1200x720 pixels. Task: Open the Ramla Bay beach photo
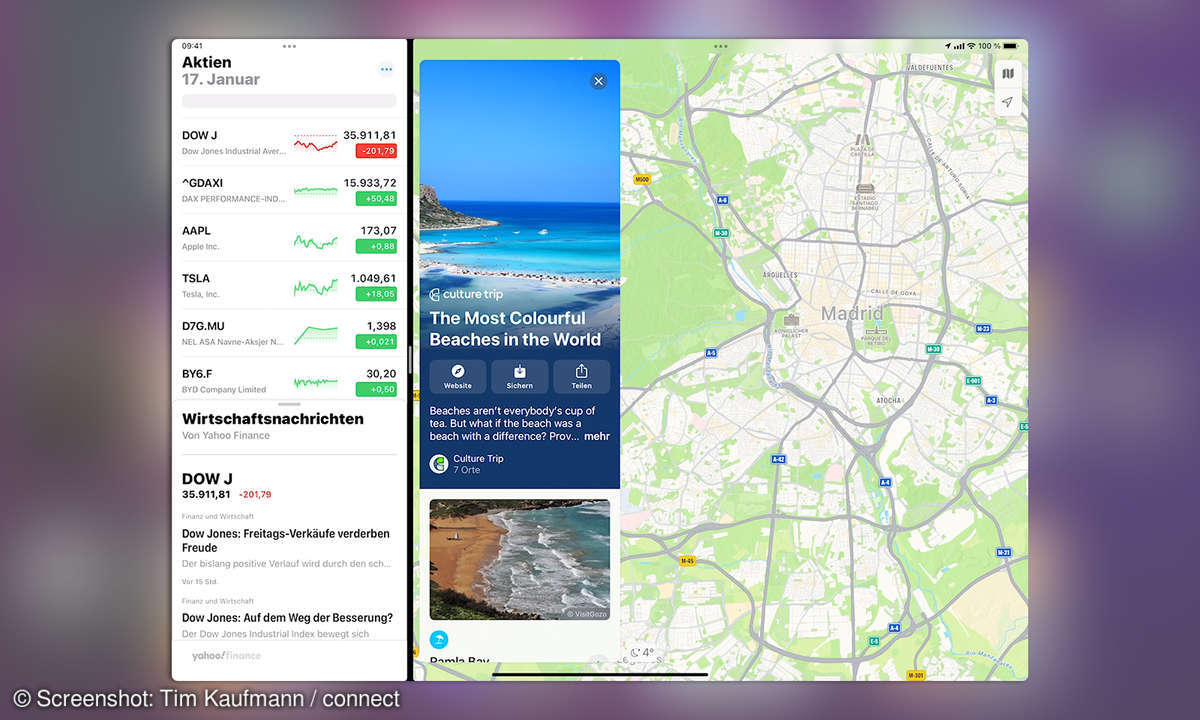(x=519, y=560)
